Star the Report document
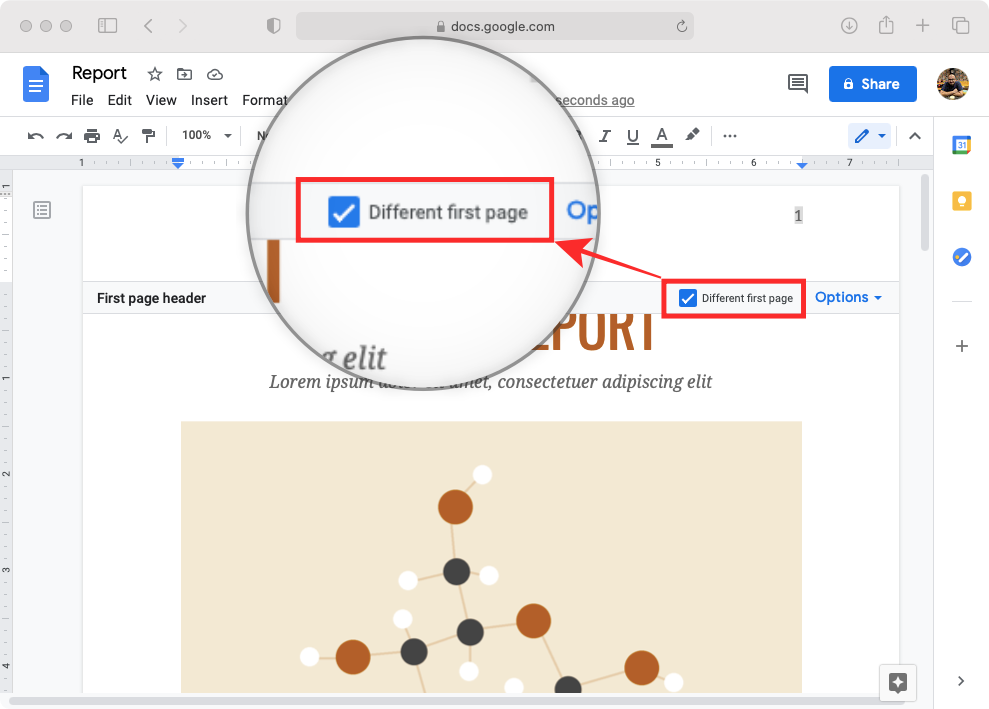This screenshot has width=989, height=709. [155, 74]
